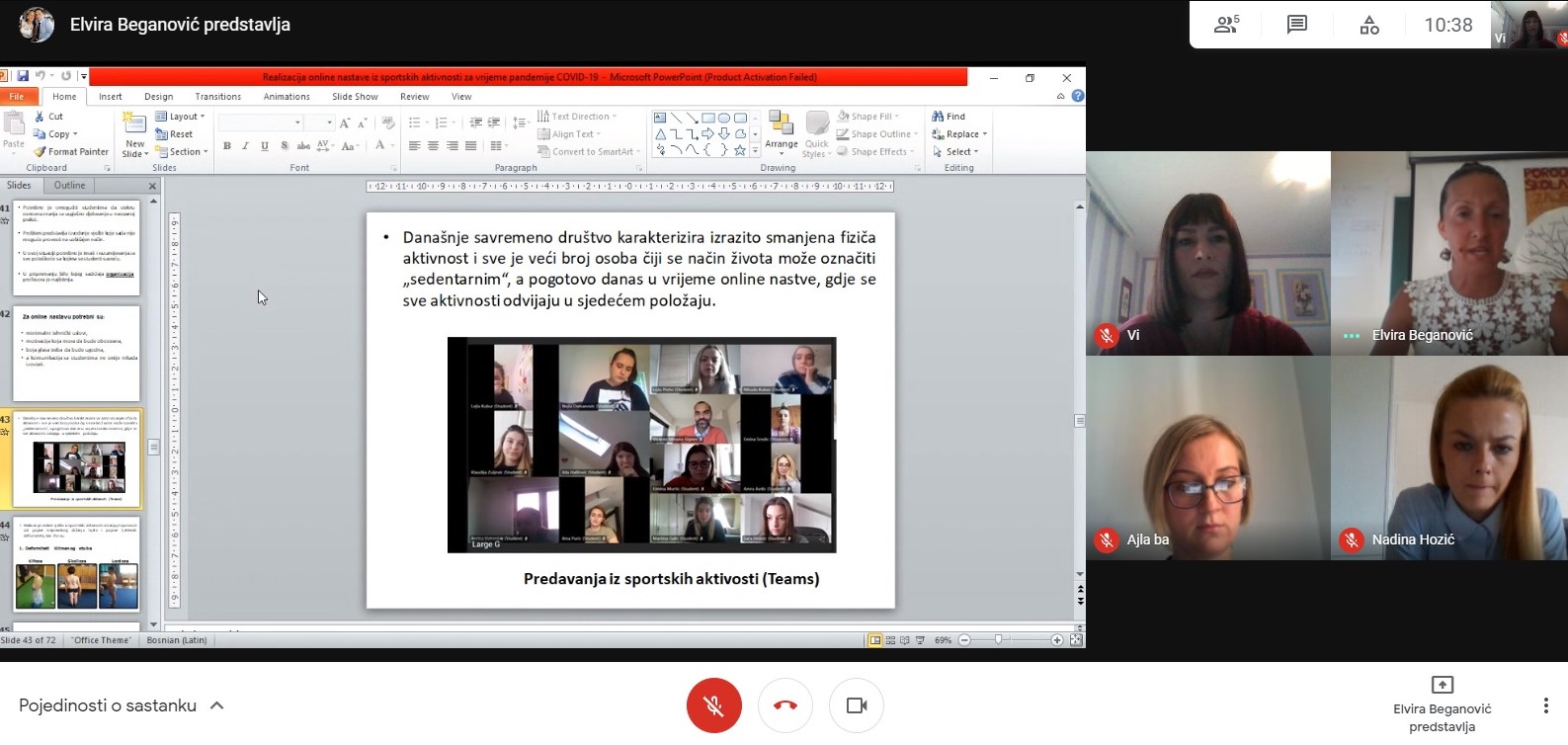Switch to the Transitions ribbon tab
The width and height of the screenshot is (1568, 745).
click(x=217, y=97)
